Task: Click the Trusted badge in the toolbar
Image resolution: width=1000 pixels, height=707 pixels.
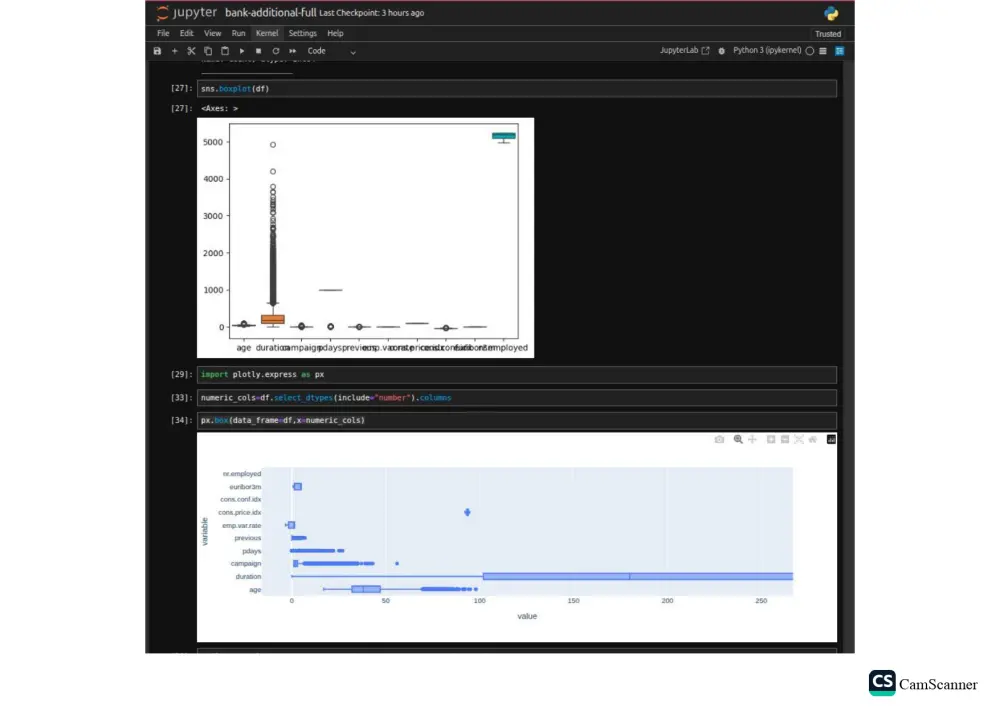Action: tap(828, 33)
